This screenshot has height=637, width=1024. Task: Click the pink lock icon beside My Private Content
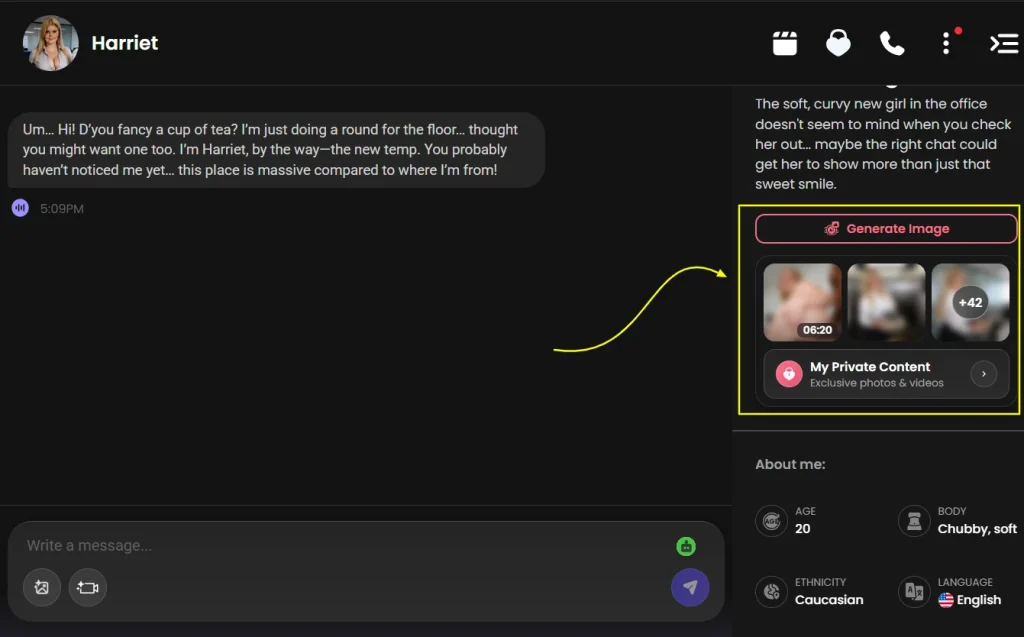[789, 374]
